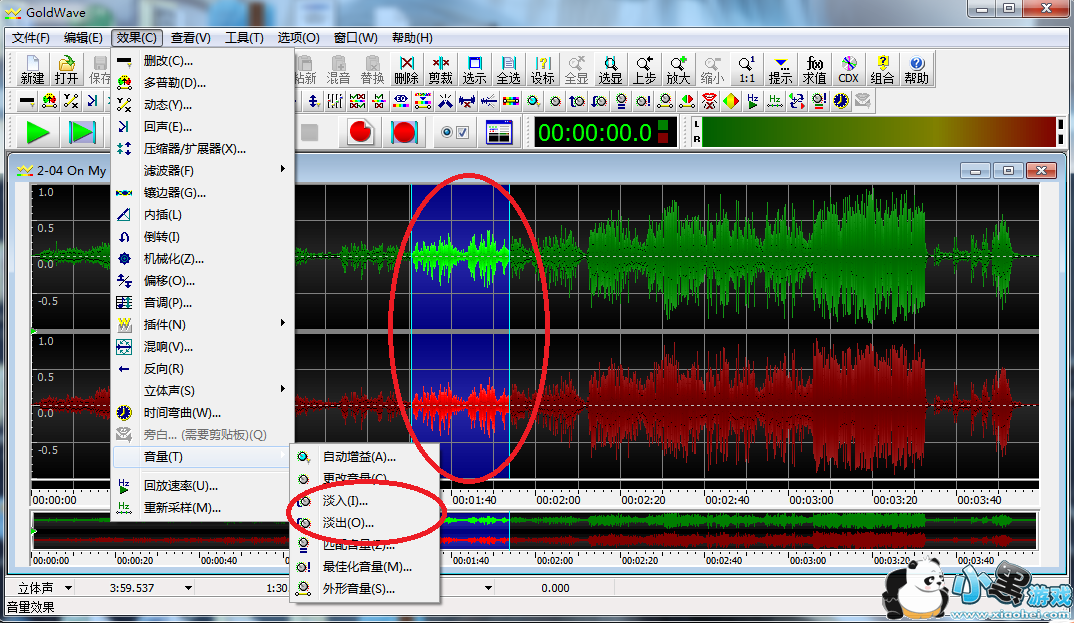This screenshot has height=623, width=1074.
Task: Open the CDX audio extraction tool
Action: pos(848,69)
